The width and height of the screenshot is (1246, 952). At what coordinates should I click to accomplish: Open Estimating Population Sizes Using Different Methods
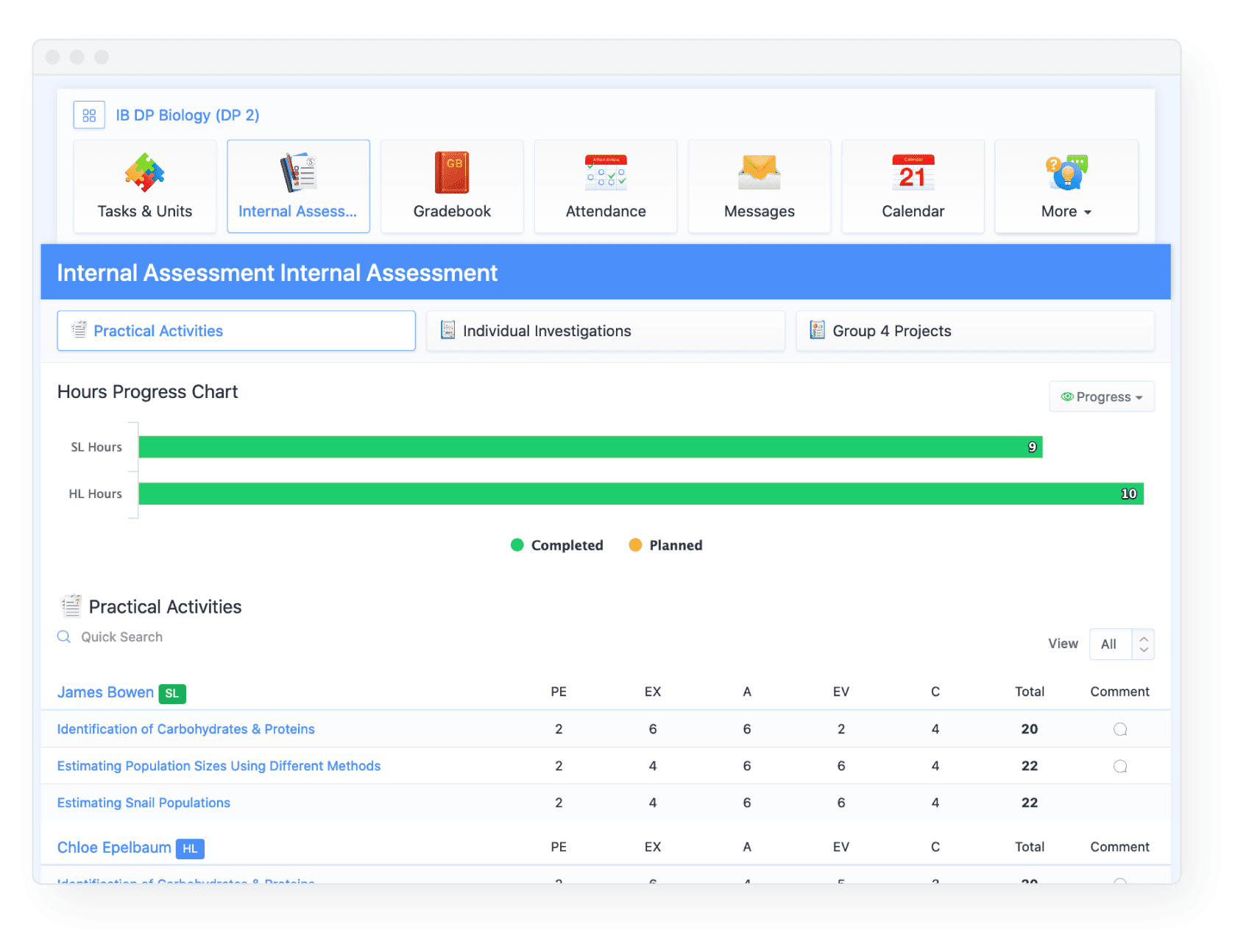(x=219, y=766)
